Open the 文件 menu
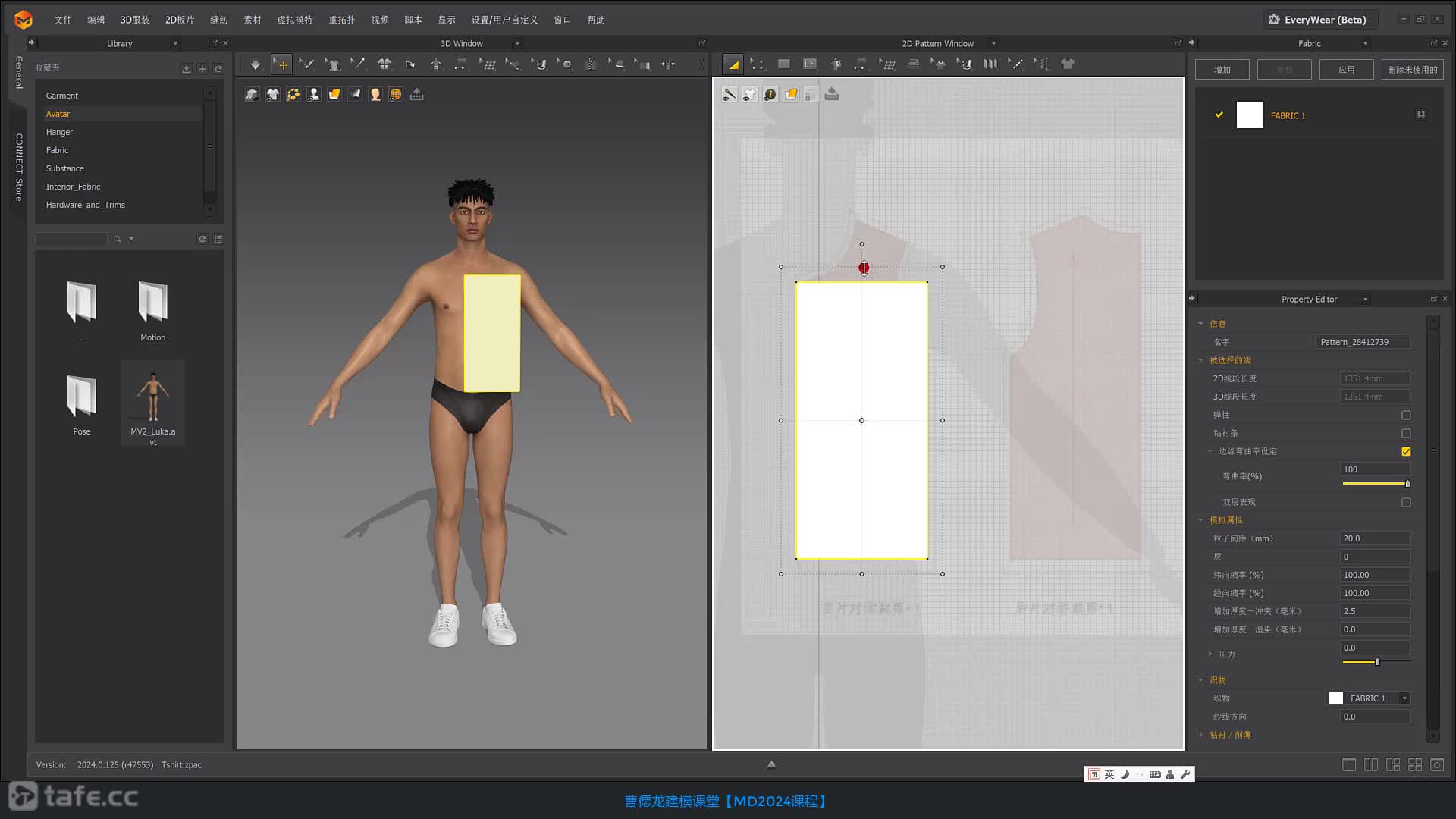 [63, 20]
